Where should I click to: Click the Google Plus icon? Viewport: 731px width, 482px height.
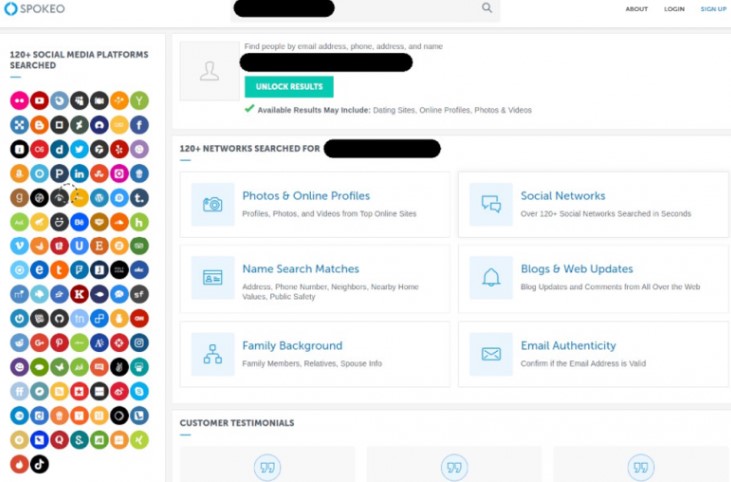click(x=39, y=343)
